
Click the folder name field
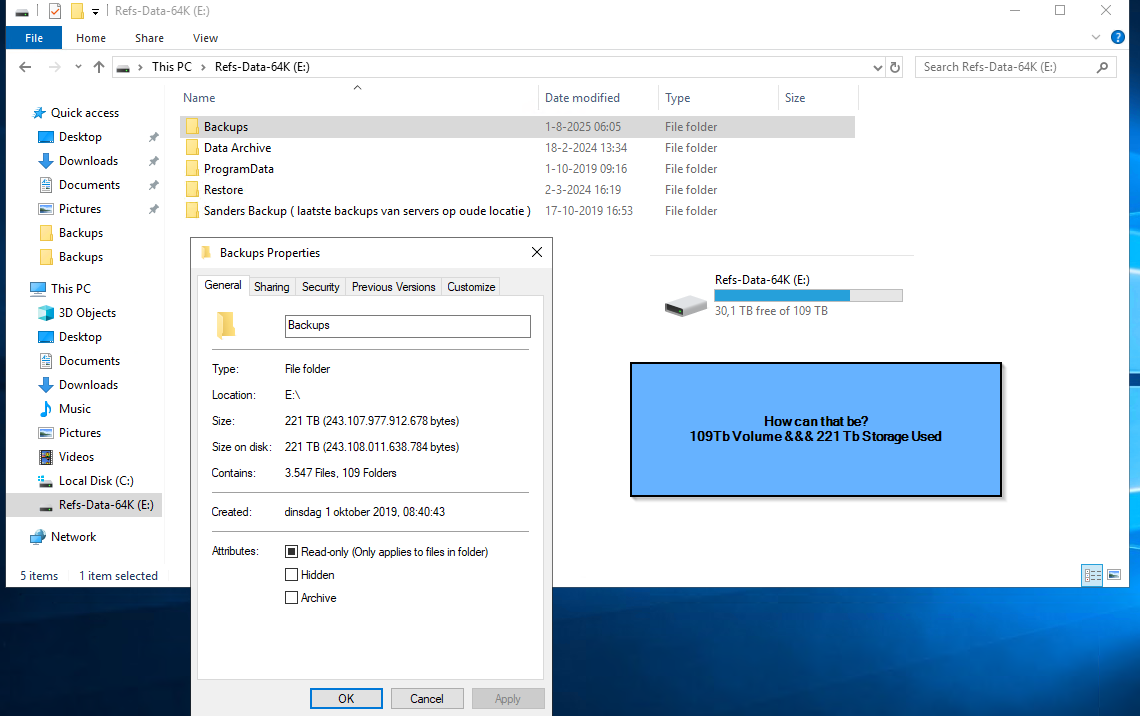coord(407,326)
